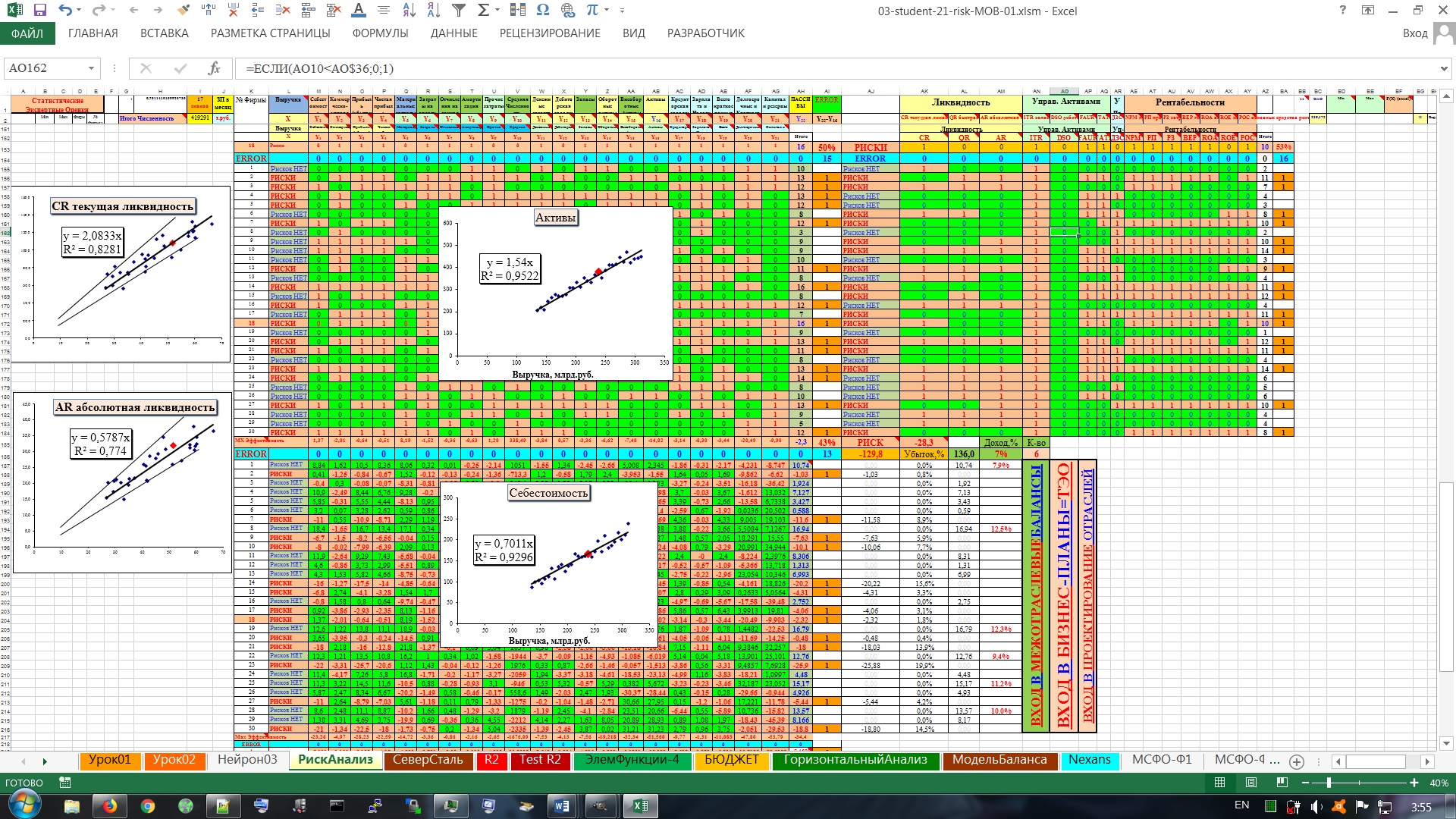The height and width of the screenshot is (819, 1456).
Task: Sort ascending with the A-to-Я icon
Action: [x=409, y=11]
